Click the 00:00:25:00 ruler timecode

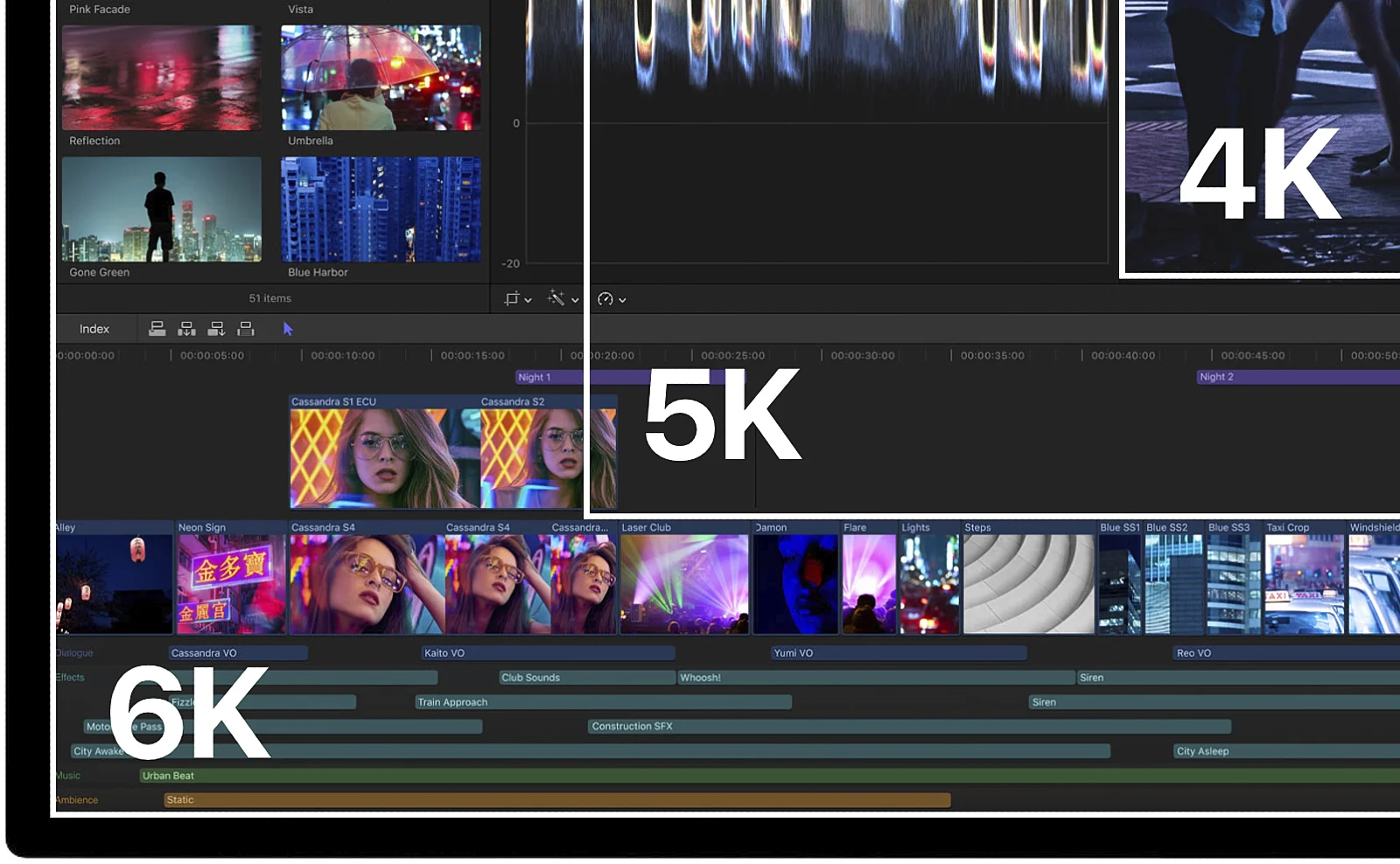[732, 356]
